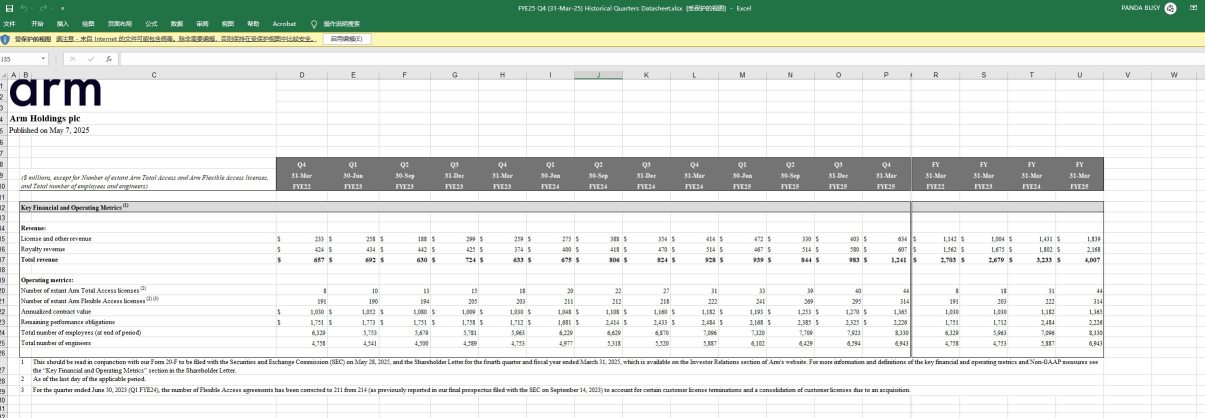Click the Select All corner triangle
This screenshot has height=418, width=1205.
(3, 75)
